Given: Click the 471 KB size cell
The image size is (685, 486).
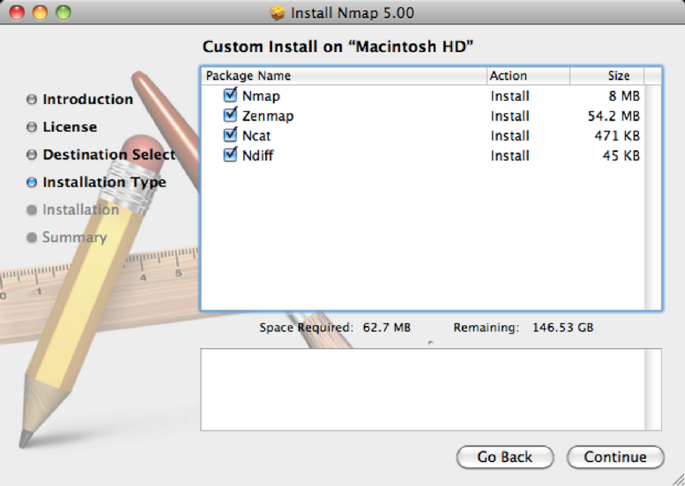Looking at the screenshot, I should pos(617,136).
